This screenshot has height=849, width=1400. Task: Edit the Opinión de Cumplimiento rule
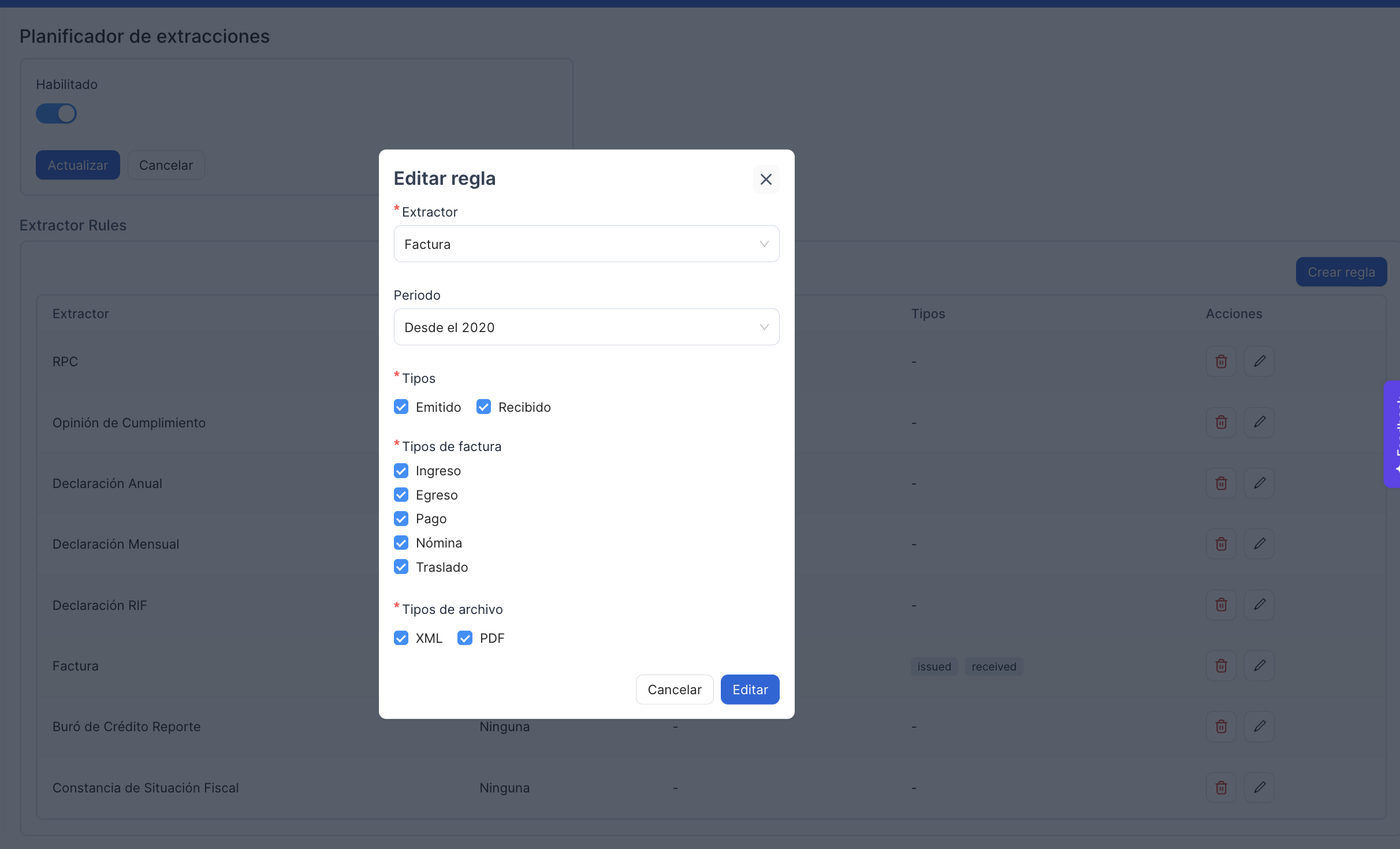1260,422
